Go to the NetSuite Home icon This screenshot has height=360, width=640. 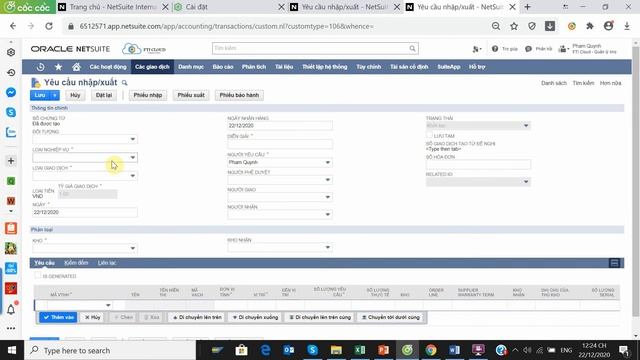(76, 67)
